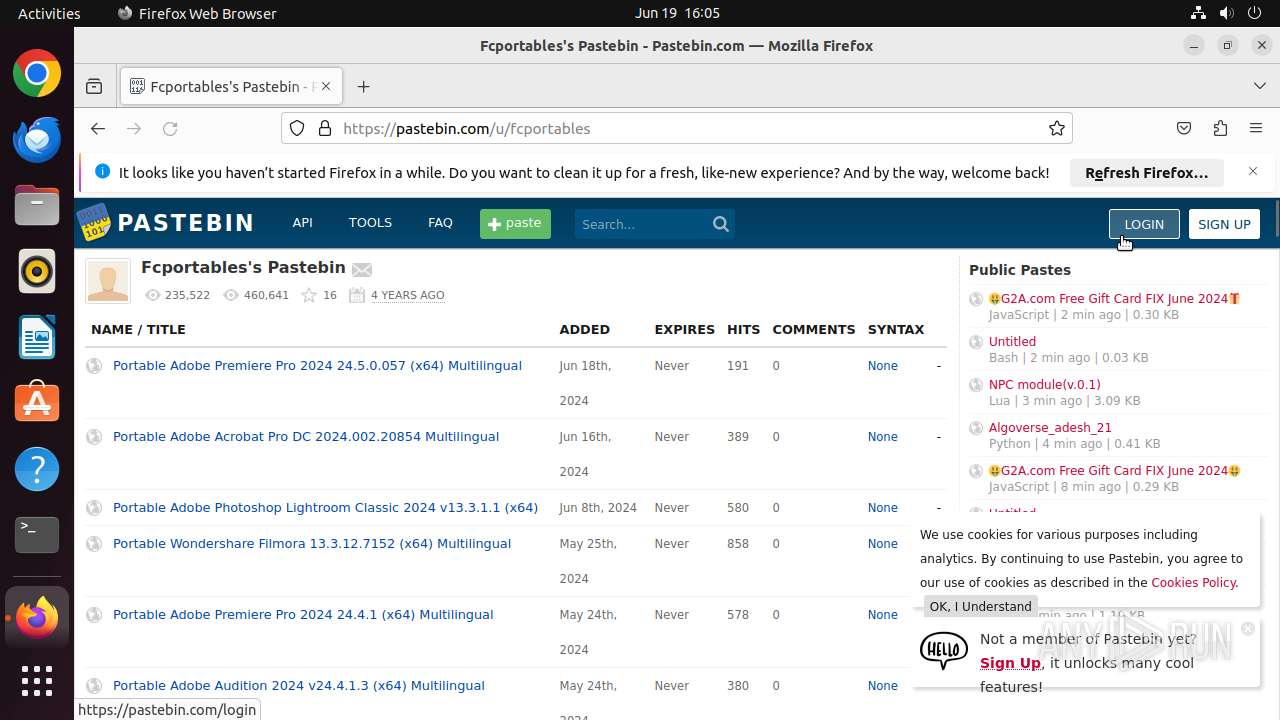Click the search magnifier icon

pos(721,224)
